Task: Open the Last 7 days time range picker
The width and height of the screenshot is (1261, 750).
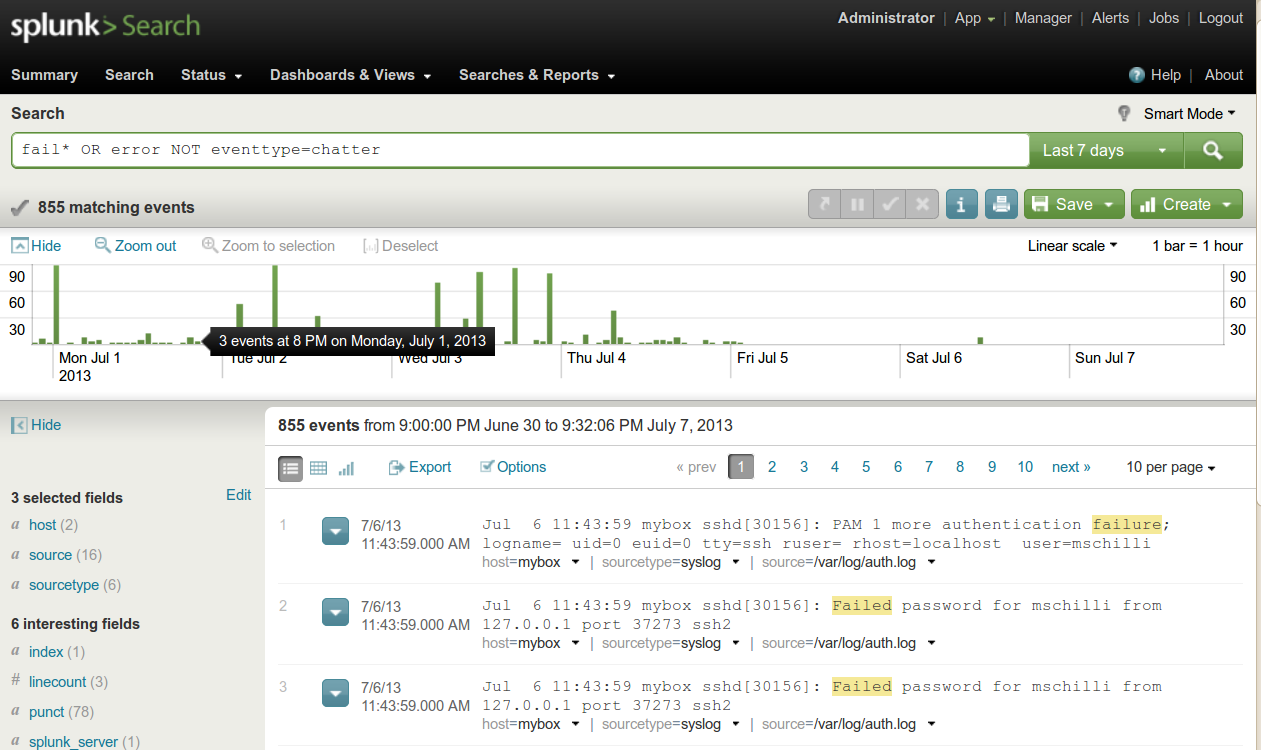Action: click(x=1106, y=150)
